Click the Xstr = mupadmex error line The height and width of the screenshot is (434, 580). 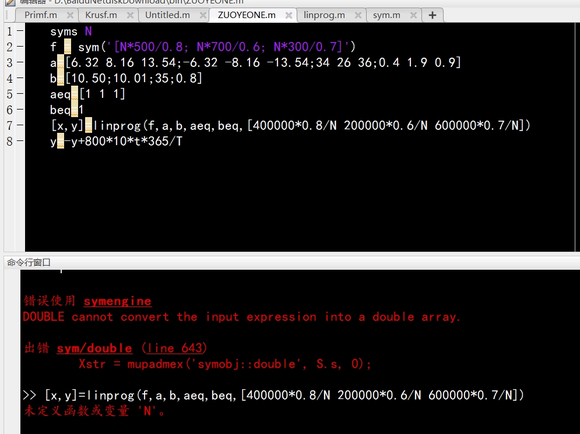coord(225,364)
